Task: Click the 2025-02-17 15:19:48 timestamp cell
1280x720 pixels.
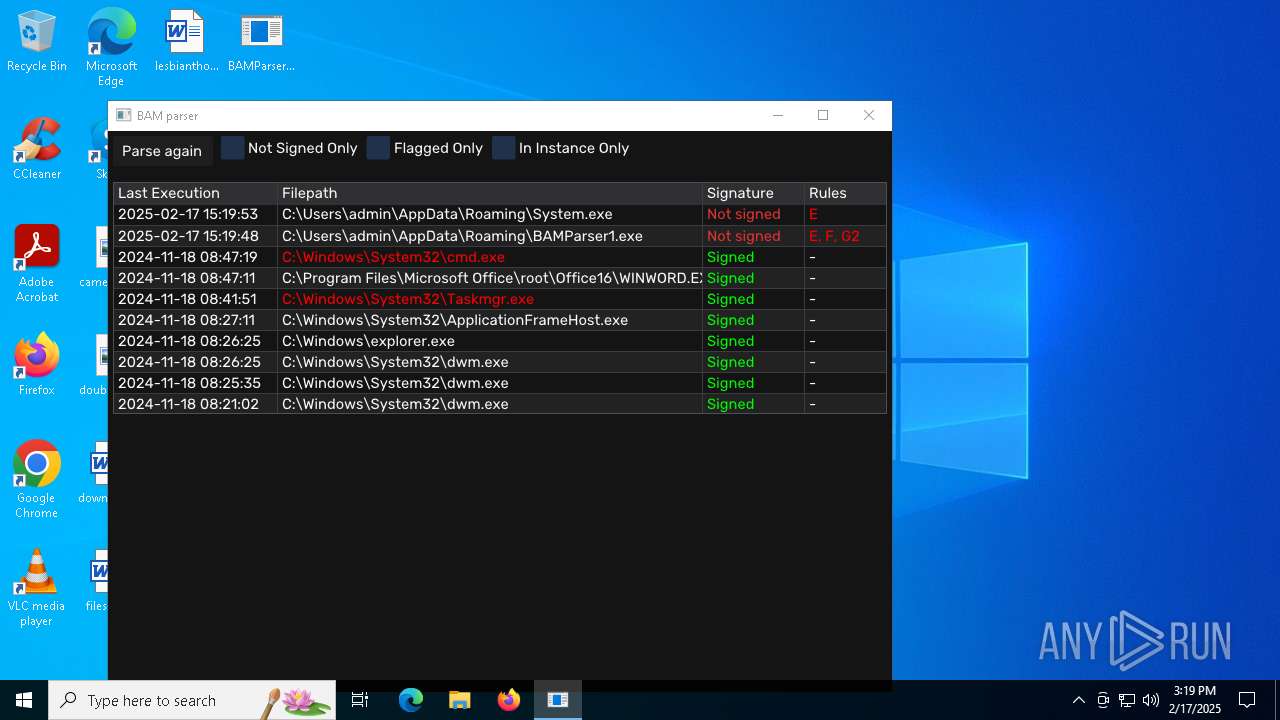Action: 195,236
